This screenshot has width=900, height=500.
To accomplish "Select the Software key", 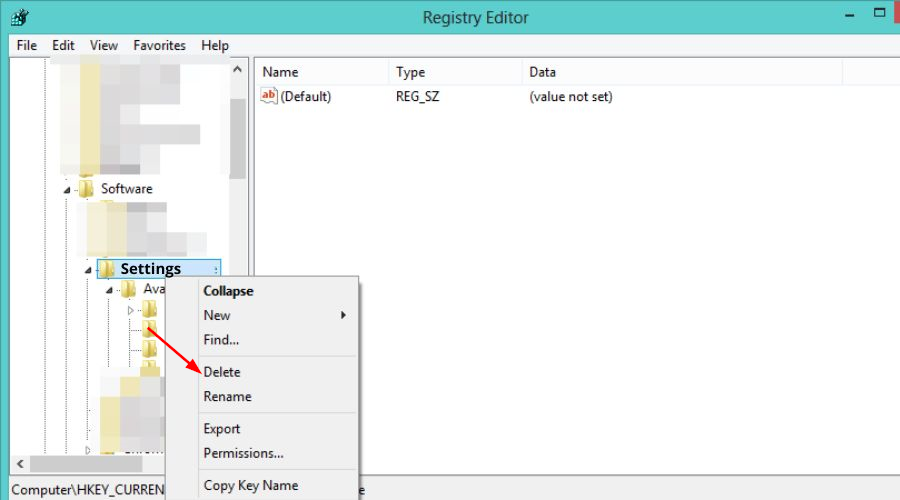I will [127, 189].
